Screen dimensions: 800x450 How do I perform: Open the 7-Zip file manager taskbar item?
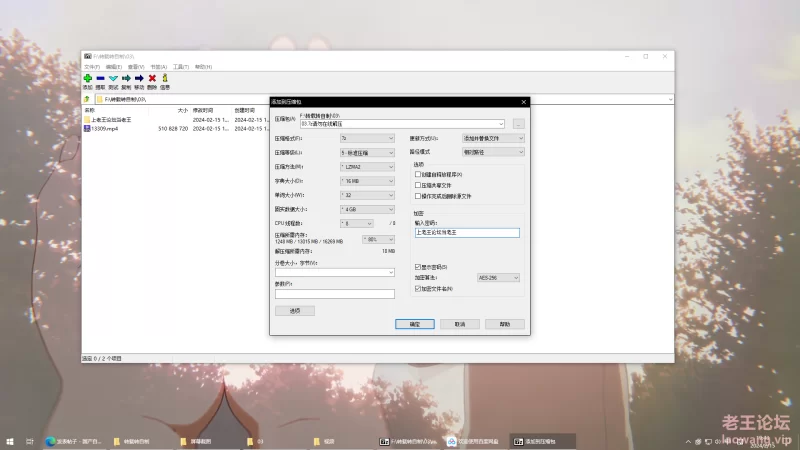tap(408, 441)
